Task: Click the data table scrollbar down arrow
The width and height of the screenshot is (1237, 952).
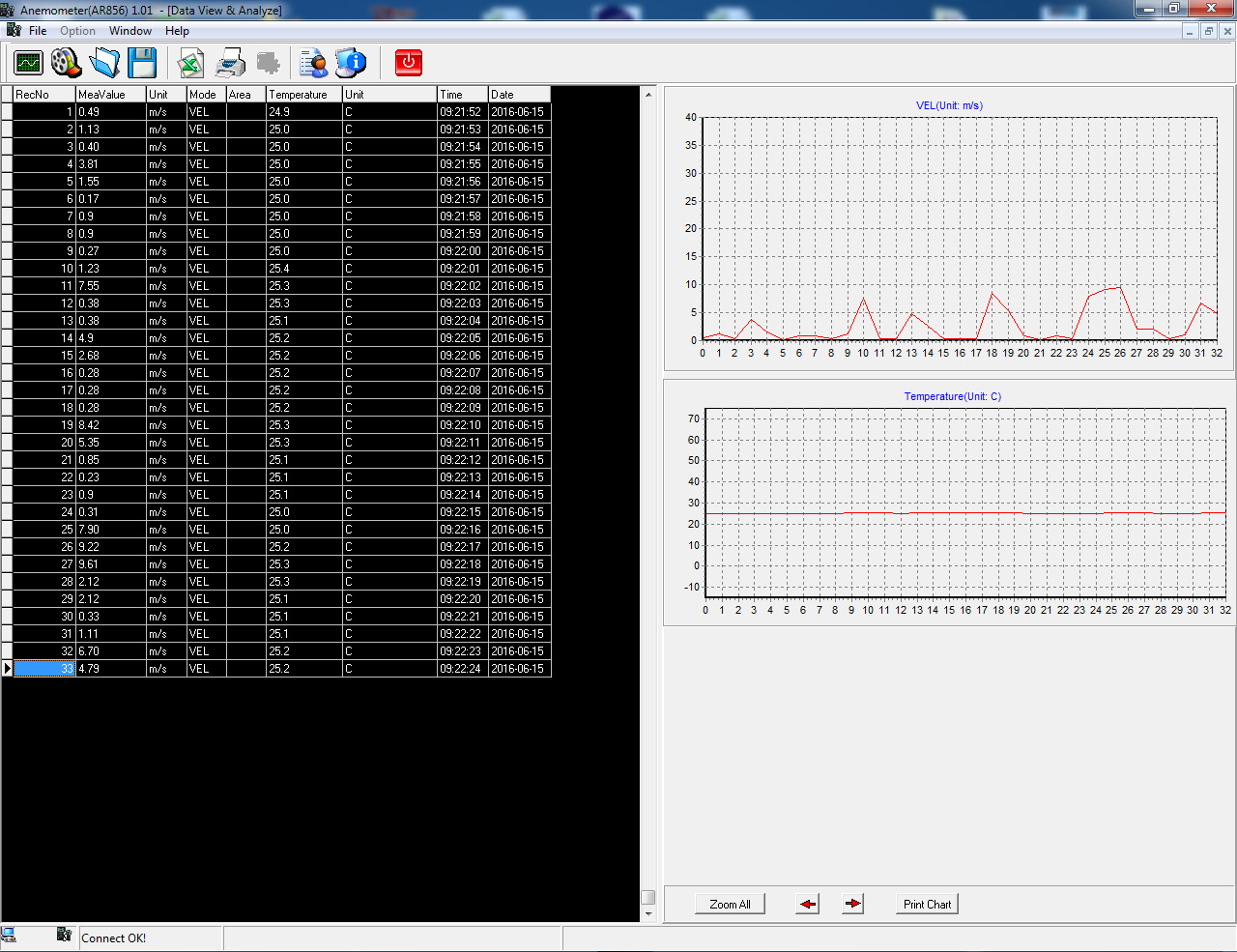Action: [648, 913]
